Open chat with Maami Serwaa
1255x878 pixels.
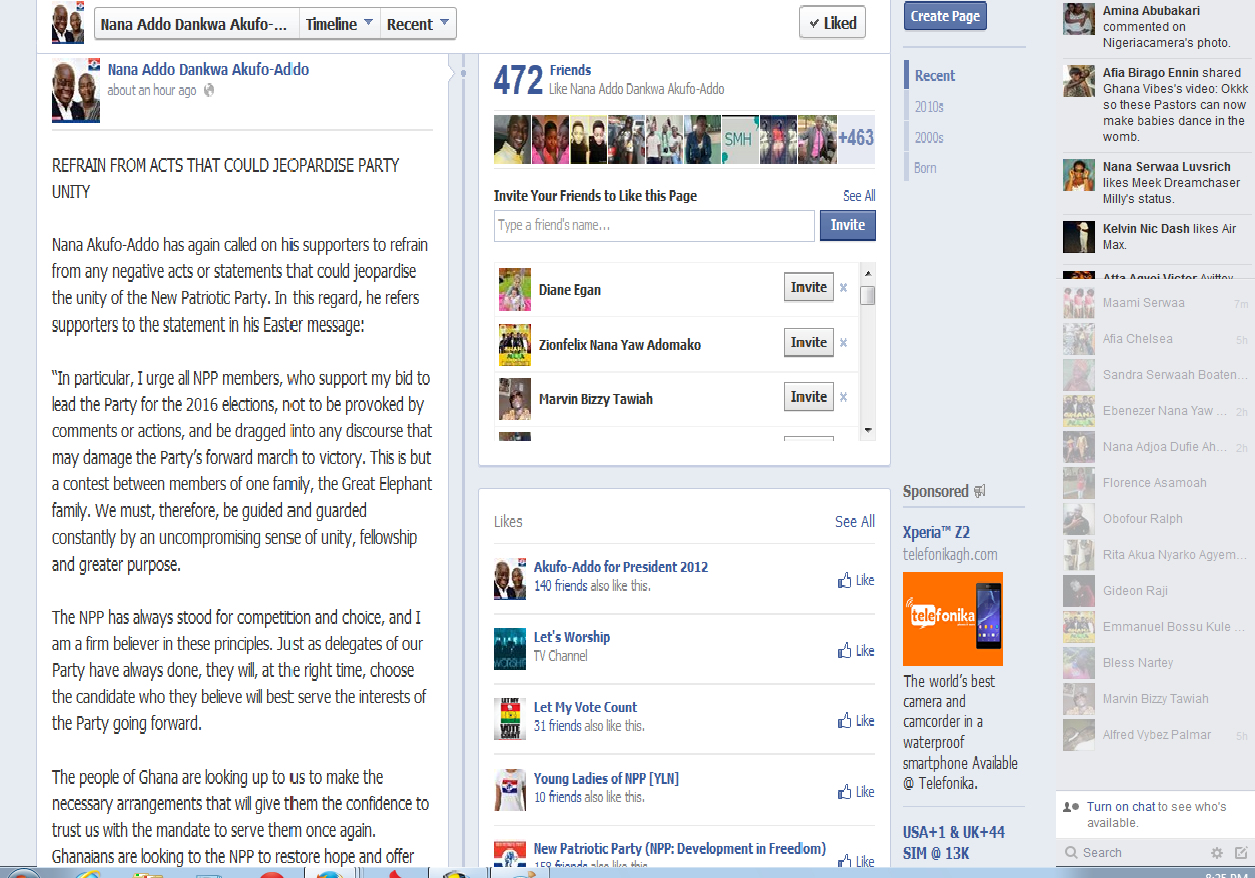pos(1156,303)
